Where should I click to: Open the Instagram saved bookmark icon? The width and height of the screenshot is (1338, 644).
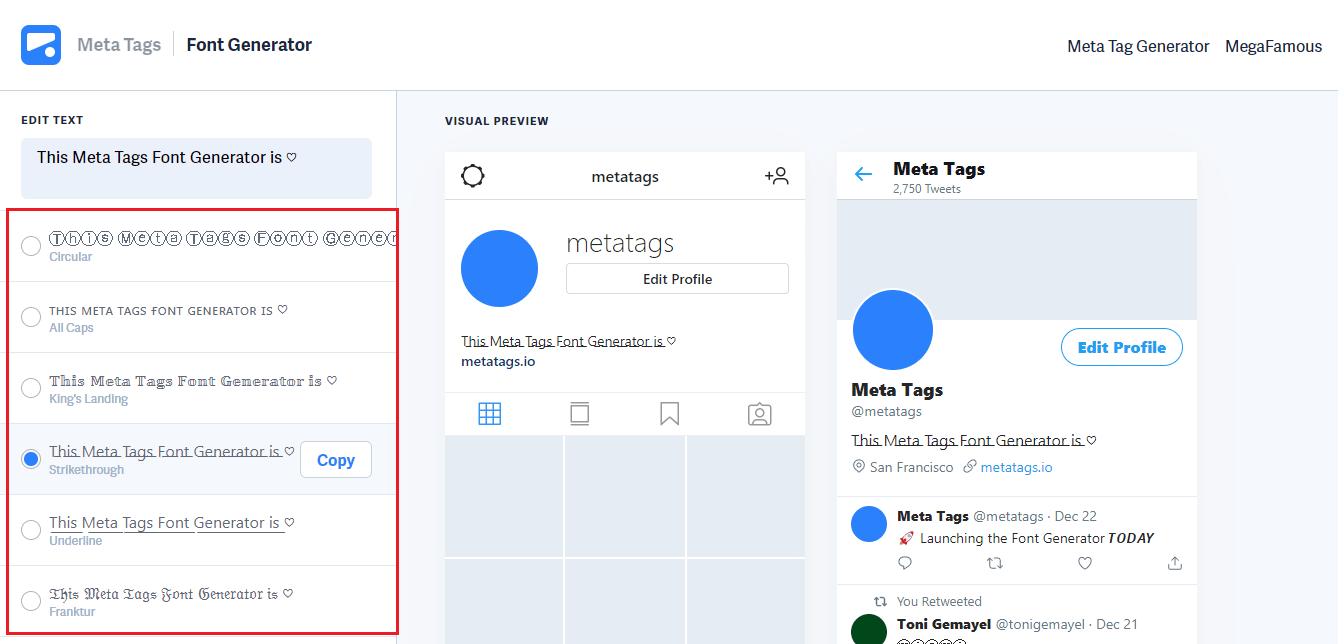click(670, 414)
